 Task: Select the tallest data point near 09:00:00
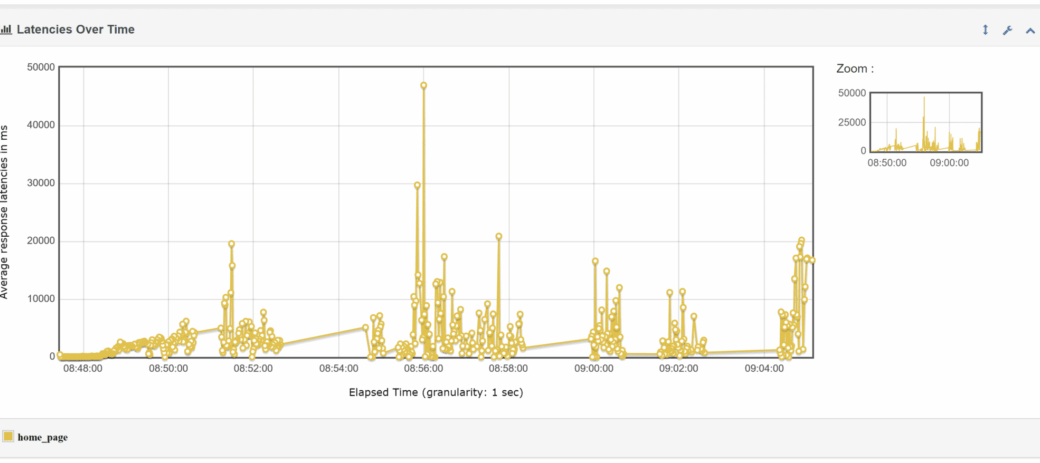tap(595, 261)
